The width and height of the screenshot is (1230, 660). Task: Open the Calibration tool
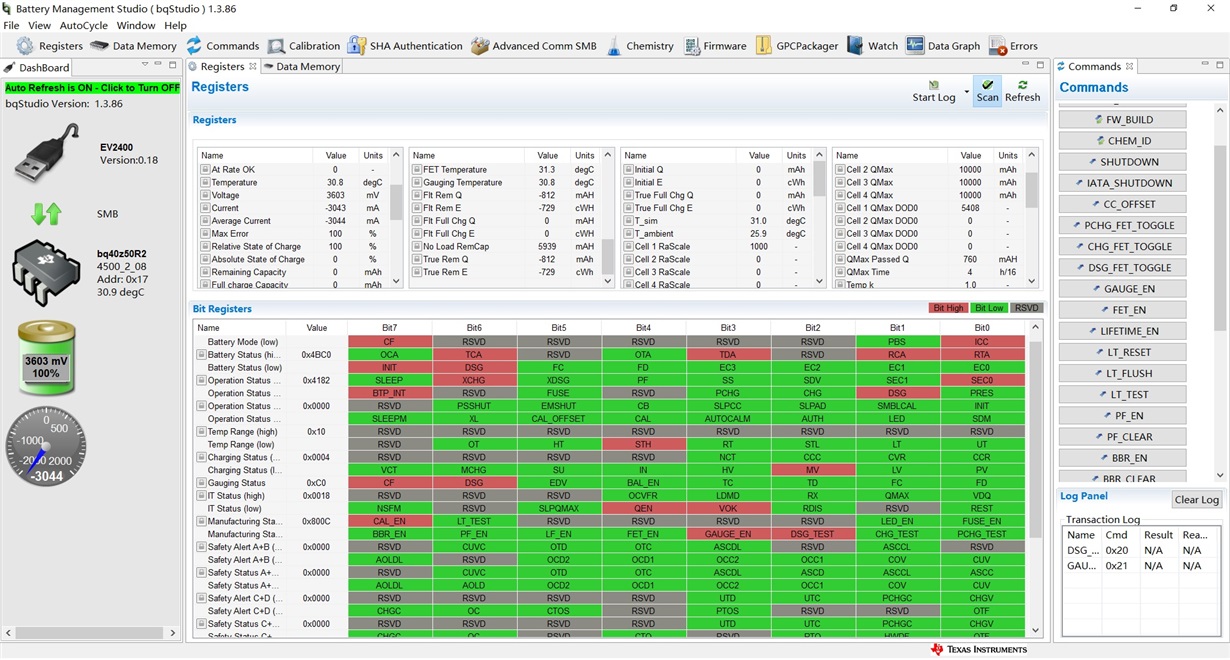tap(303, 46)
